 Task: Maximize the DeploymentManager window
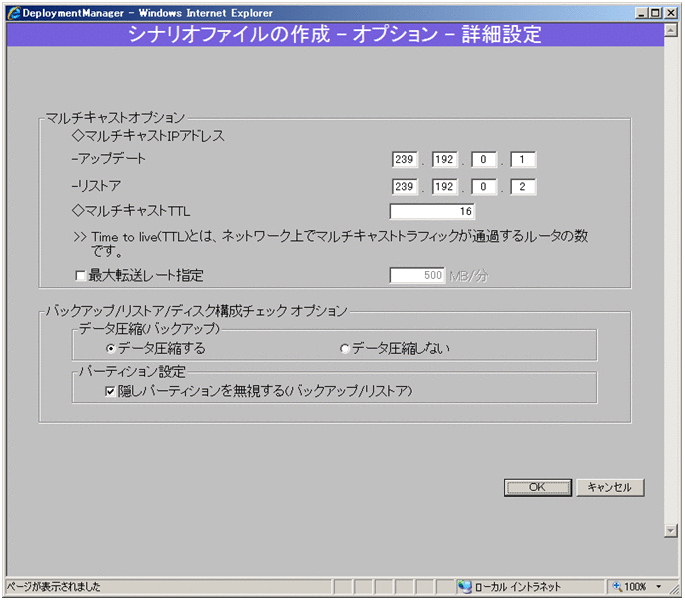click(655, 13)
